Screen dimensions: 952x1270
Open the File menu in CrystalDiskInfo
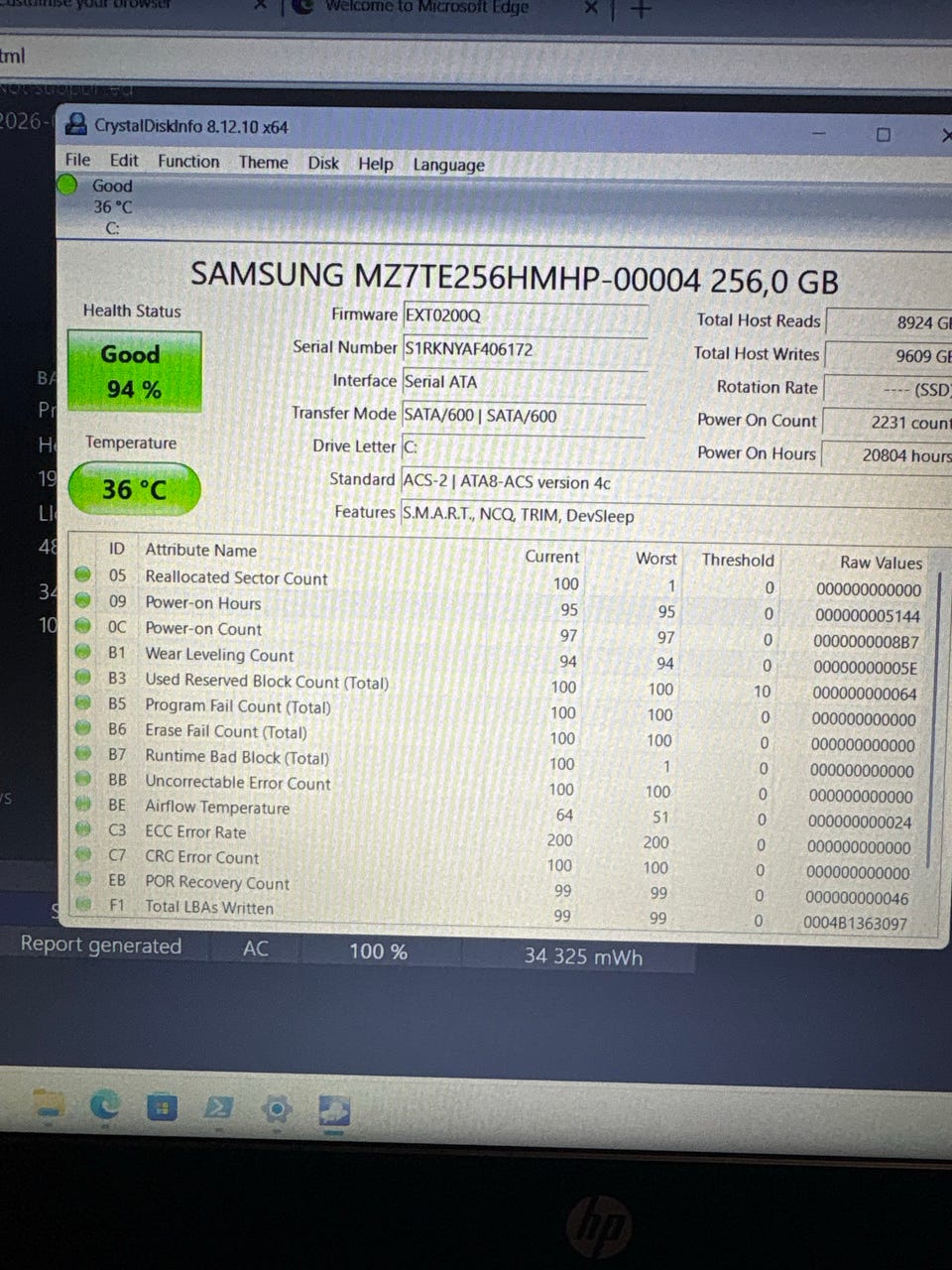[x=77, y=160]
